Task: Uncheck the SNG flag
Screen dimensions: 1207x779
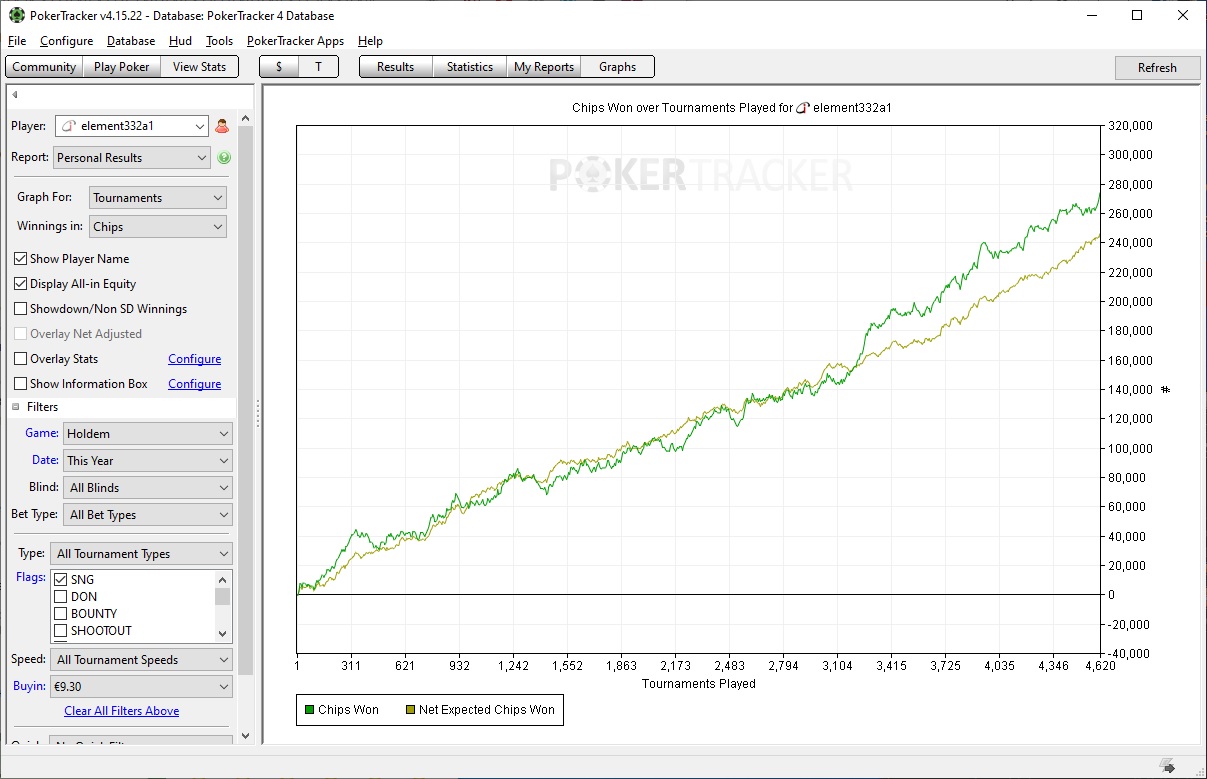Action: pos(60,580)
